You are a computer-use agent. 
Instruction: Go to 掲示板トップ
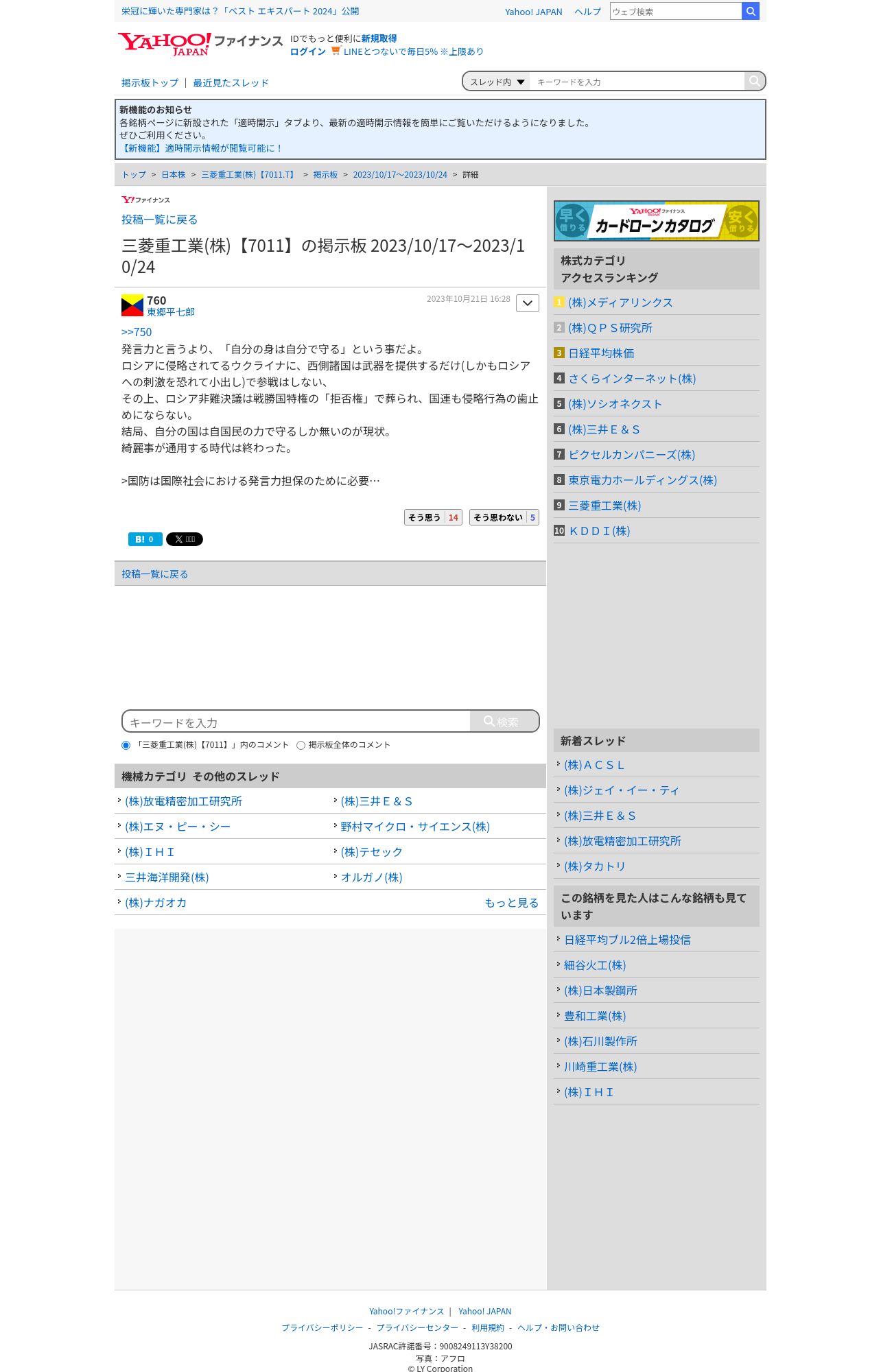(x=150, y=83)
